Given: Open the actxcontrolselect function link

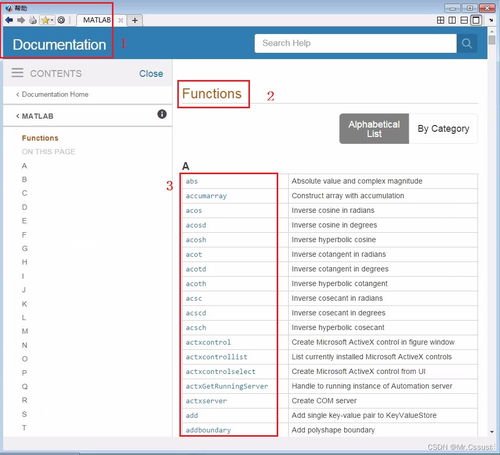Looking at the screenshot, I should click(220, 372).
